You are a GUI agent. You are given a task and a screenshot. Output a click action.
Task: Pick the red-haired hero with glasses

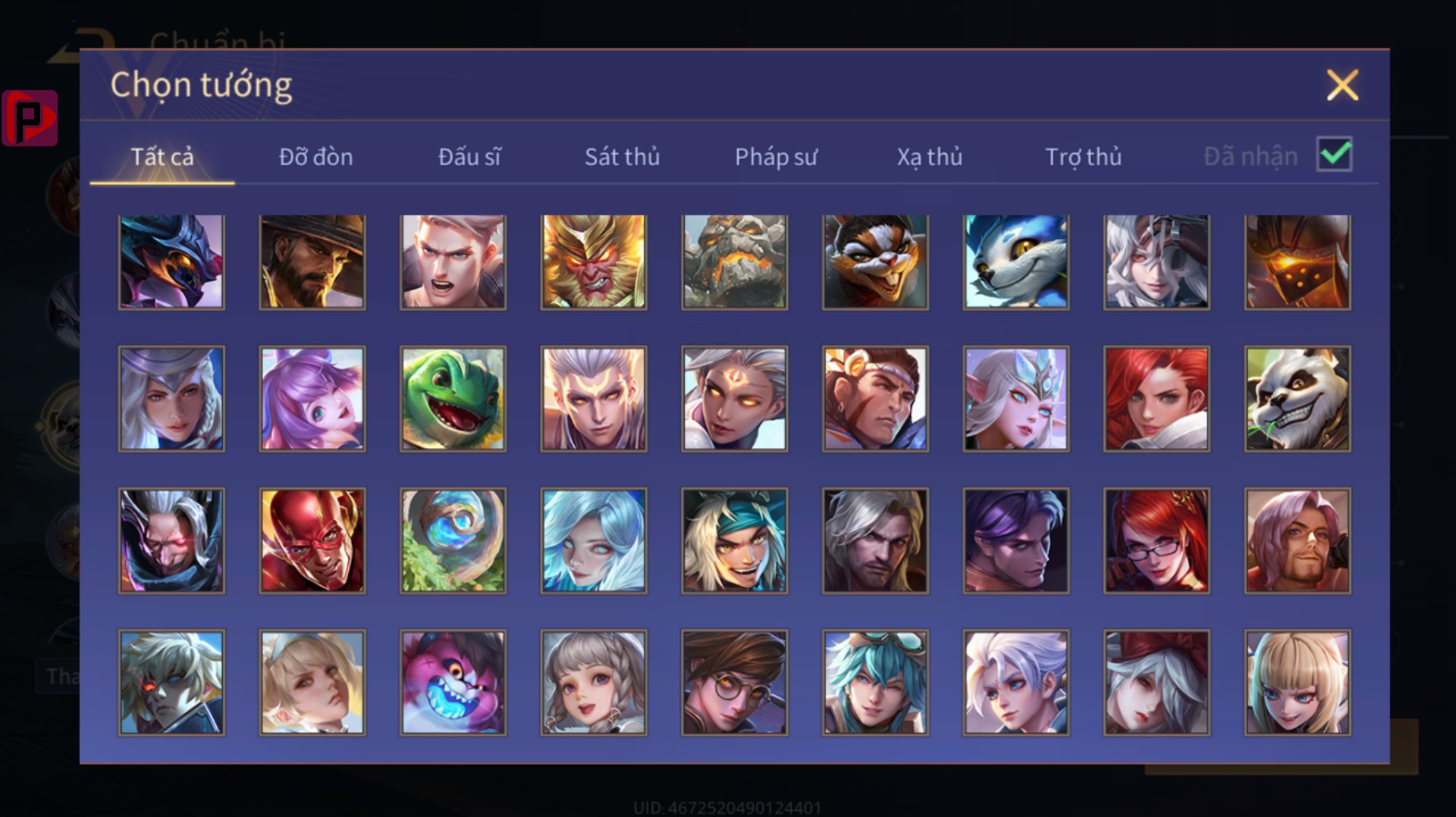click(x=1156, y=540)
